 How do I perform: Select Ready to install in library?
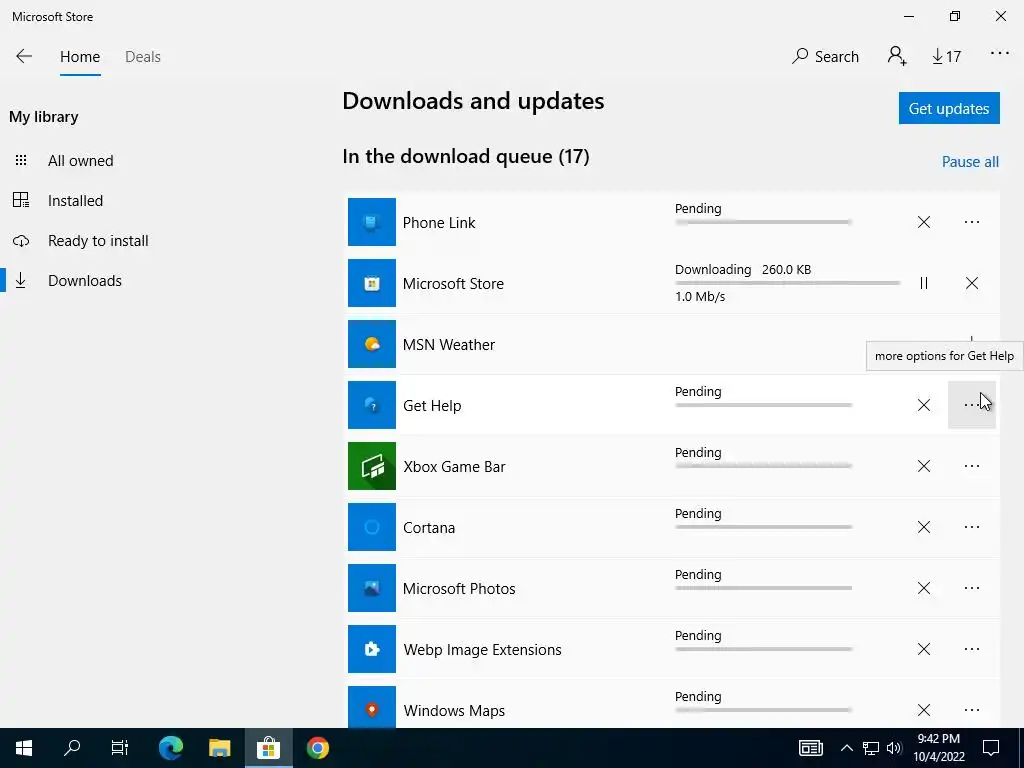pyautogui.click(x=98, y=241)
